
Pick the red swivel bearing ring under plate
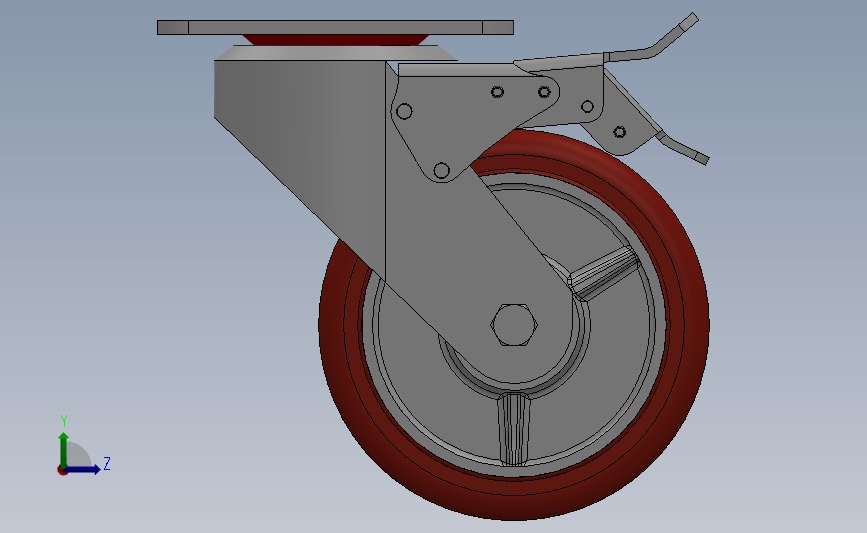[336, 40]
